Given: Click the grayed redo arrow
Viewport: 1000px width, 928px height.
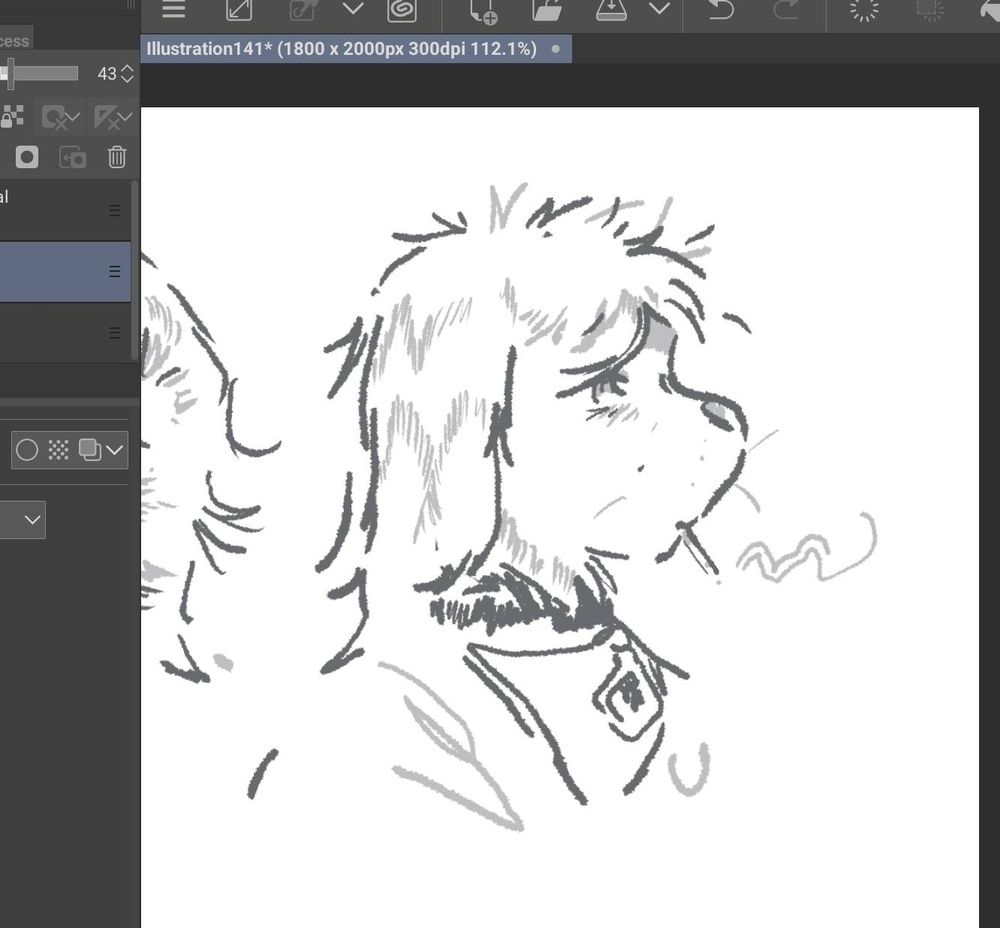Looking at the screenshot, I should (785, 9).
